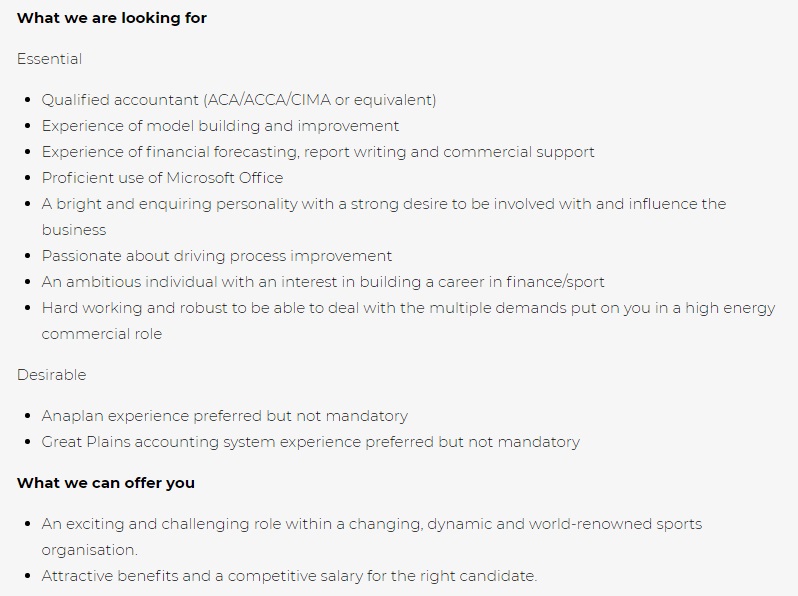Click the 'Desirable' subheading text
798x596 pixels.
tap(51, 375)
